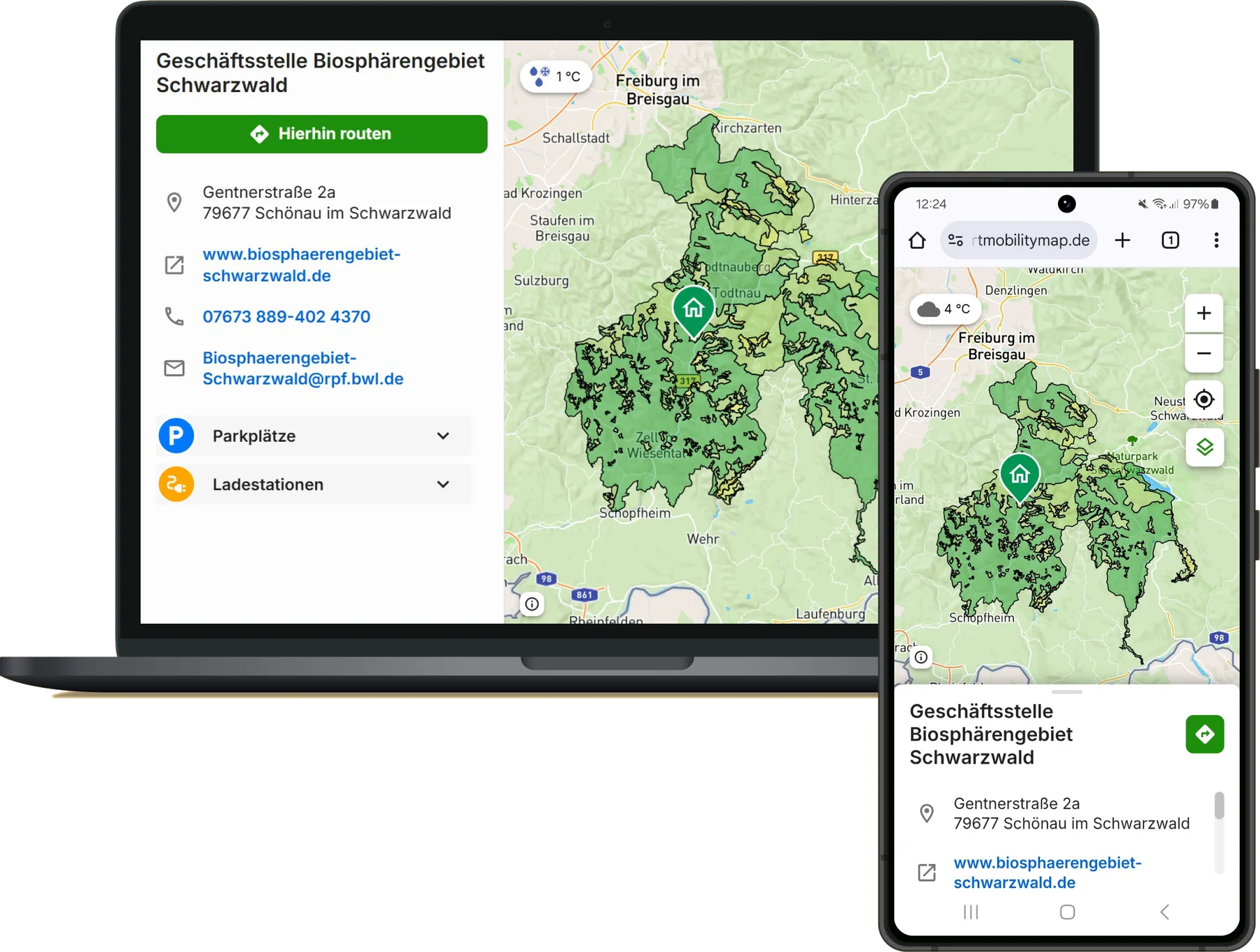Viewport: 1260px width, 952px height.
Task: Click the envelope email icon
Action: [174, 368]
